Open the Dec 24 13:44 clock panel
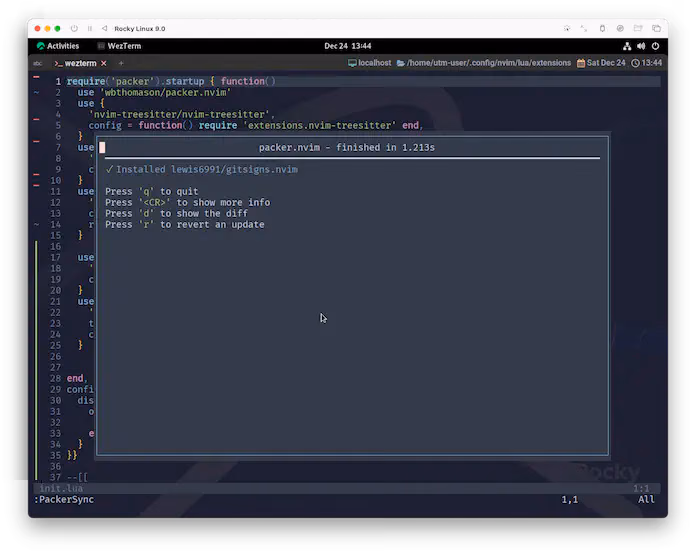This screenshot has width=696, height=555. point(348,46)
